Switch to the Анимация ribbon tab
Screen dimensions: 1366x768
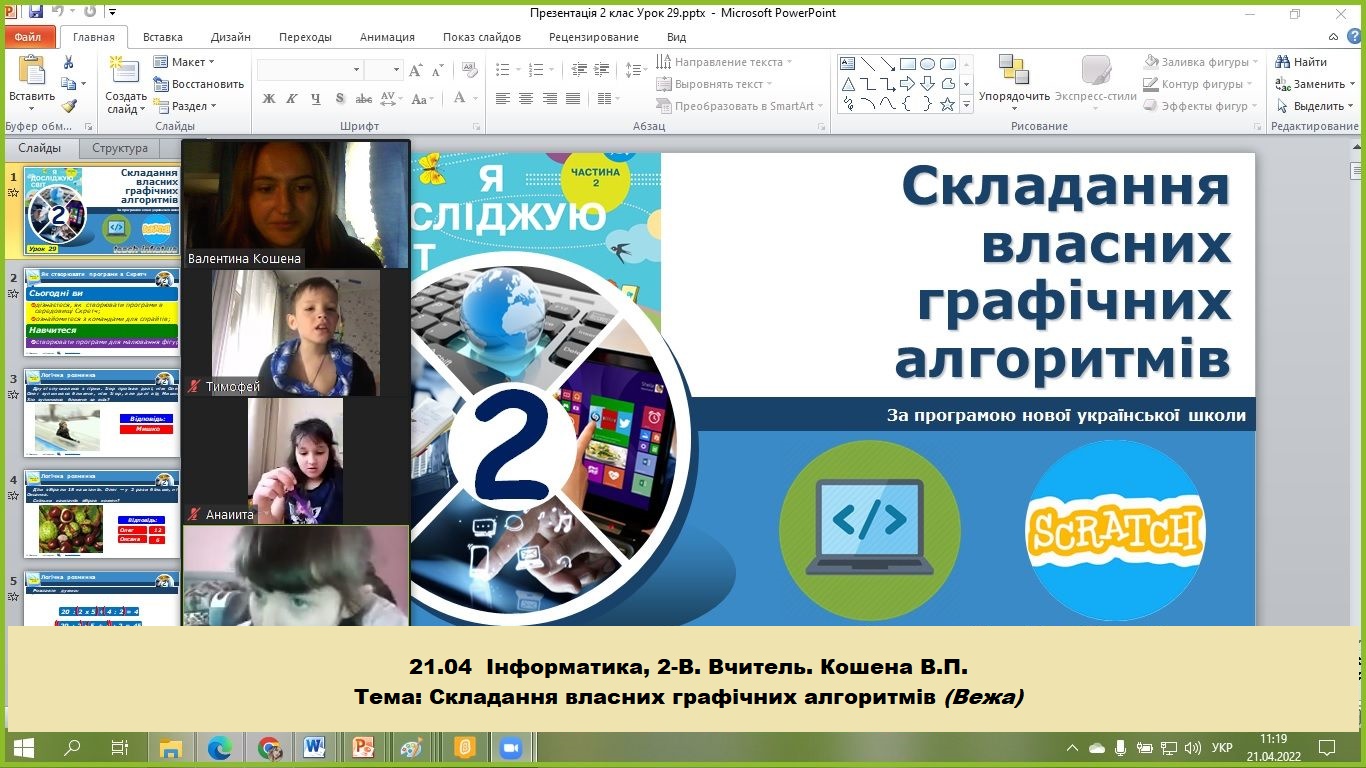point(386,37)
